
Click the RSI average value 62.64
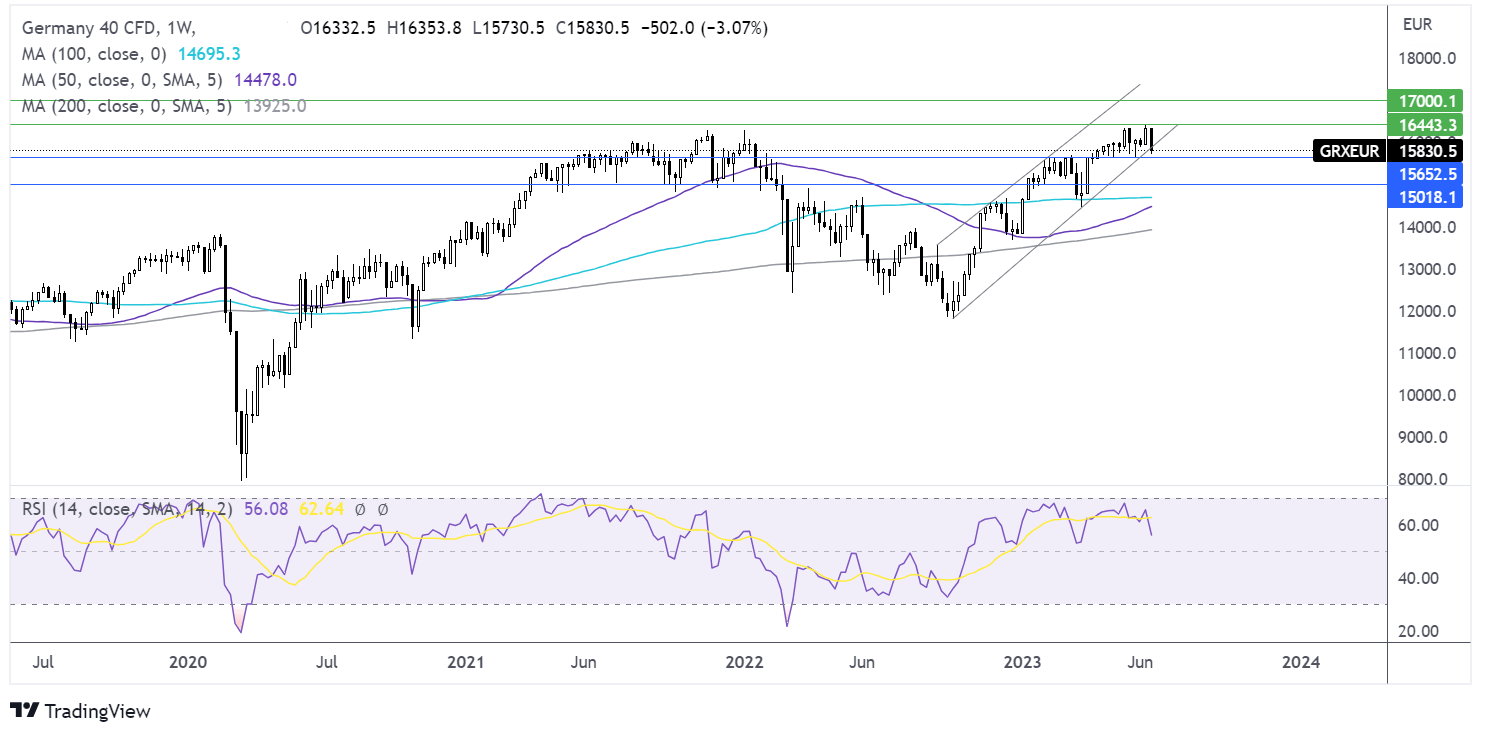click(322, 509)
